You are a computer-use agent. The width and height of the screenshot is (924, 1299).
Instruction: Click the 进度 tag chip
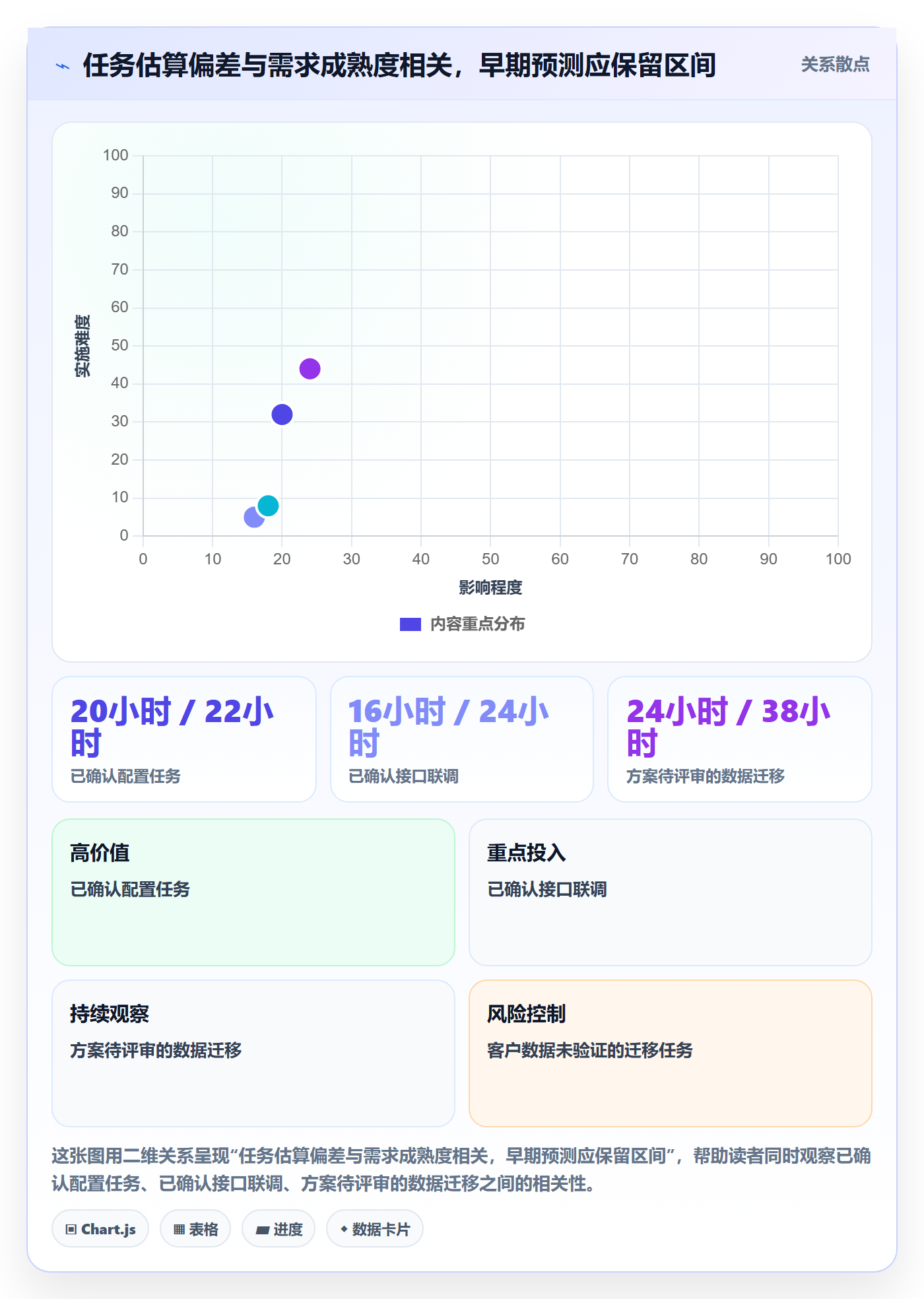[x=279, y=1229]
